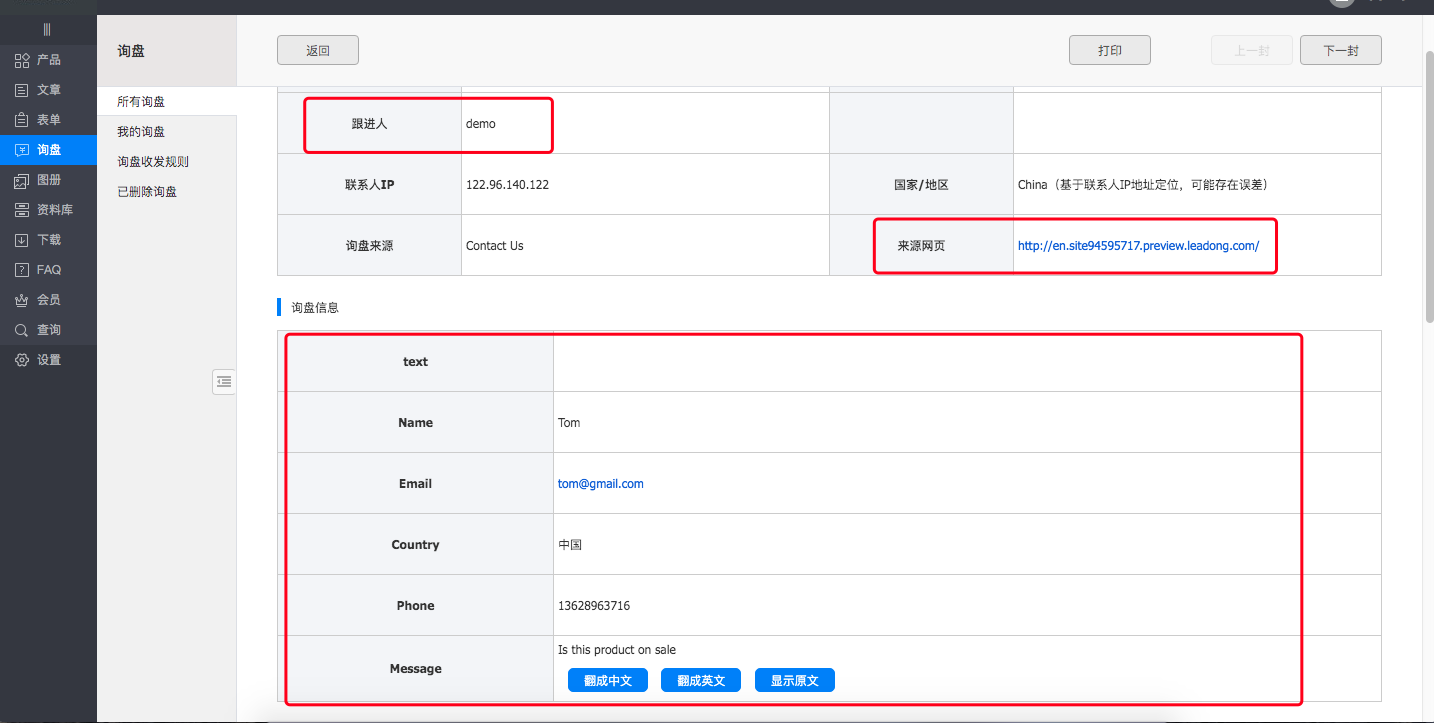Click the 翻成中文 translate button
The width and height of the screenshot is (1434, 723).
point(608,680)
